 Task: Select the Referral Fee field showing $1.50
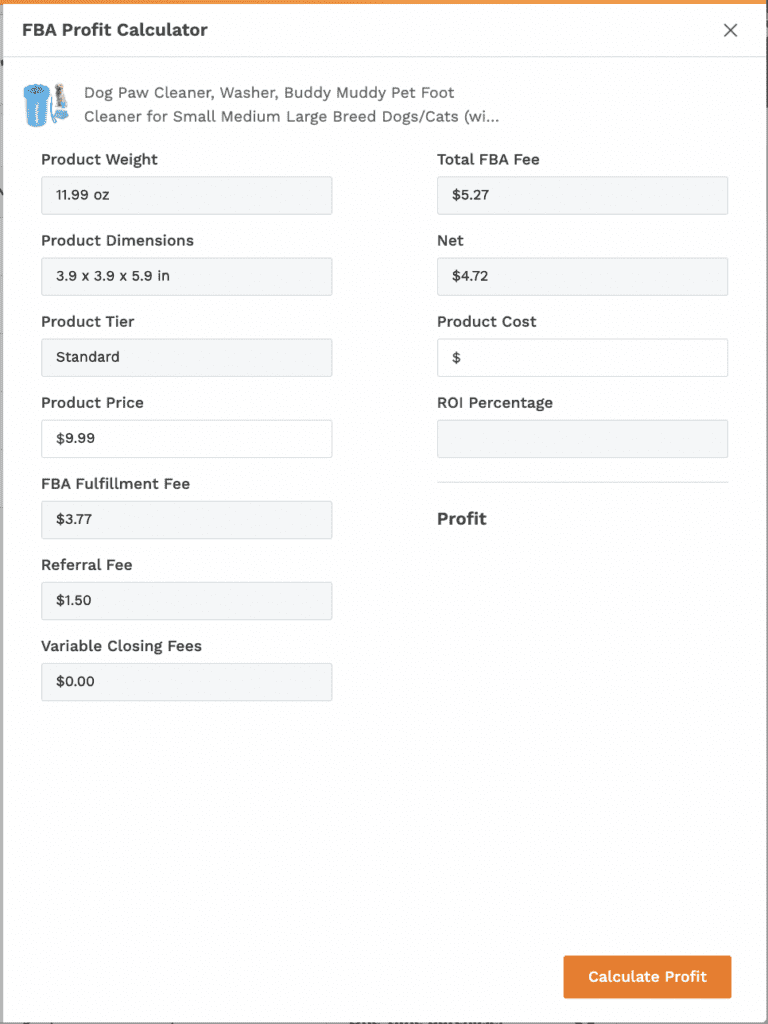coord(186,601)
